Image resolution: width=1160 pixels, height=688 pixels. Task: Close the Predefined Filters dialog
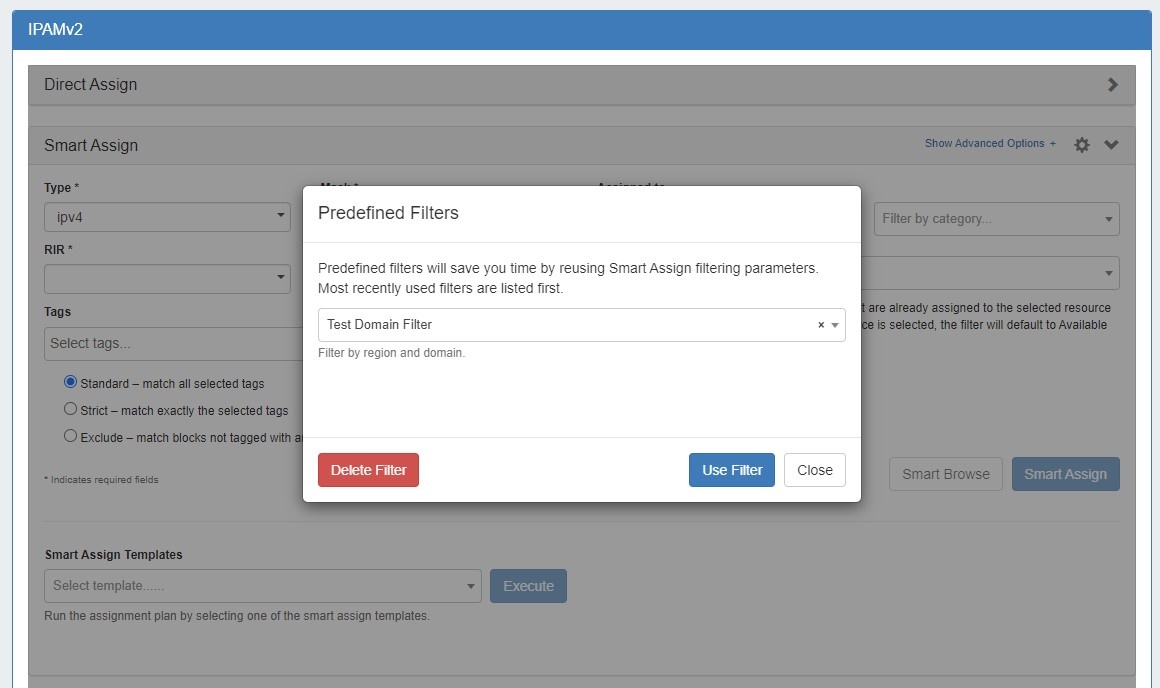pos(814,470)
